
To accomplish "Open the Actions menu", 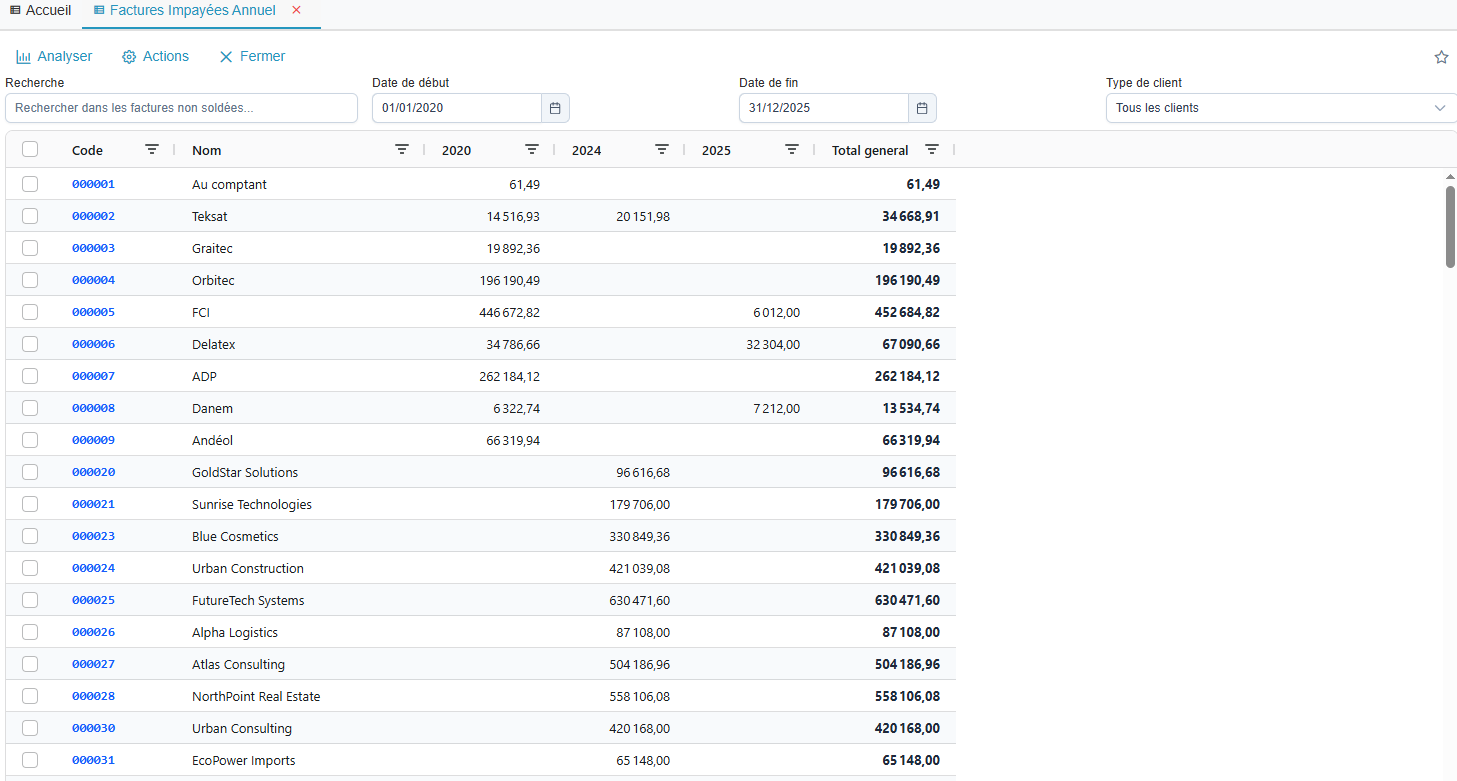I will 155,57.
